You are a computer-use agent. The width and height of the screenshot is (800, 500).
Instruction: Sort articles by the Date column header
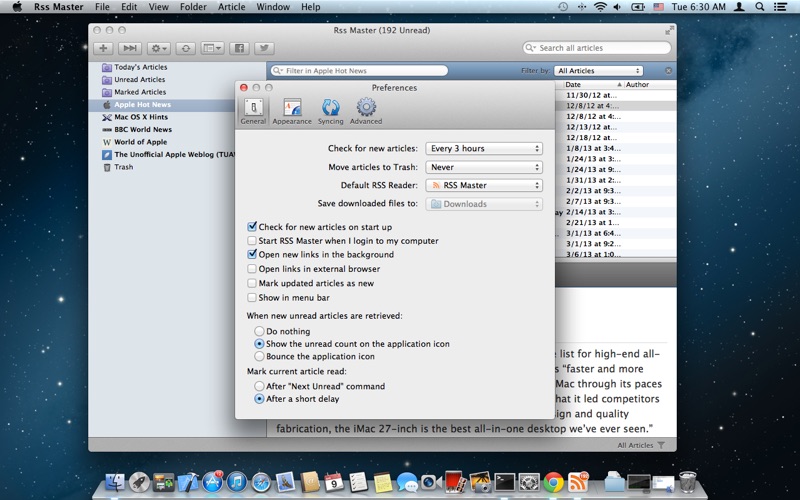(x=593, y=85)
